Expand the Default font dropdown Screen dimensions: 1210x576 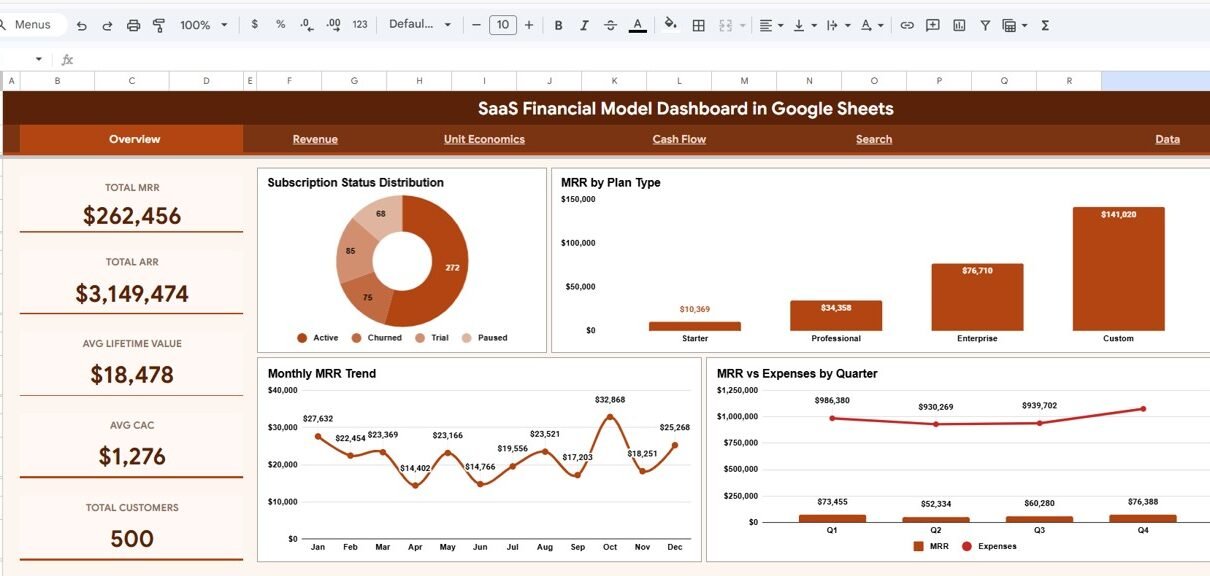419,25
